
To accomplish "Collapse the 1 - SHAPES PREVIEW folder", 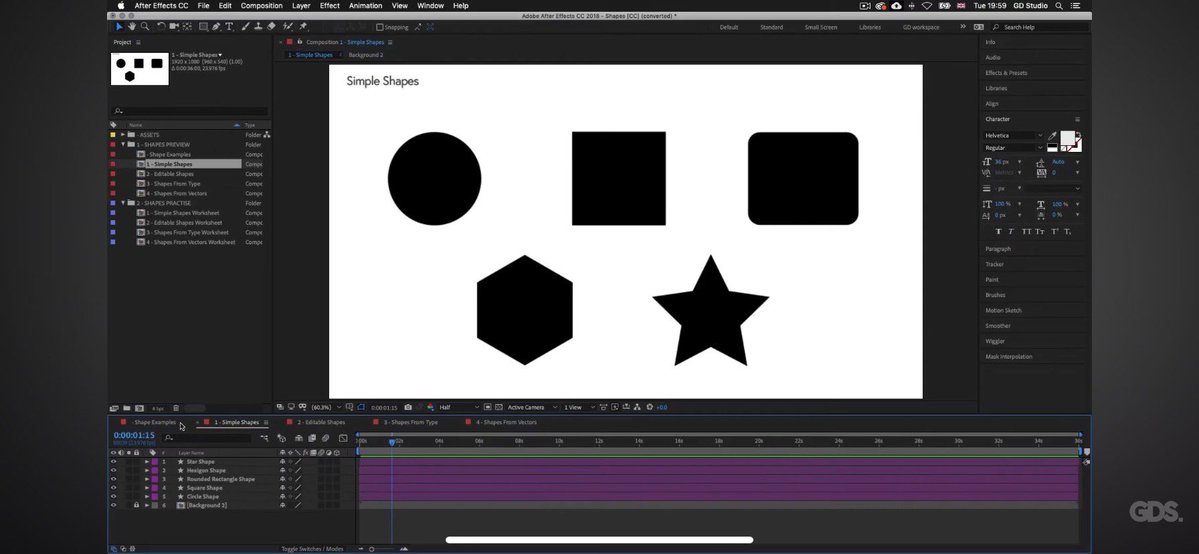I will coord(122,145).
